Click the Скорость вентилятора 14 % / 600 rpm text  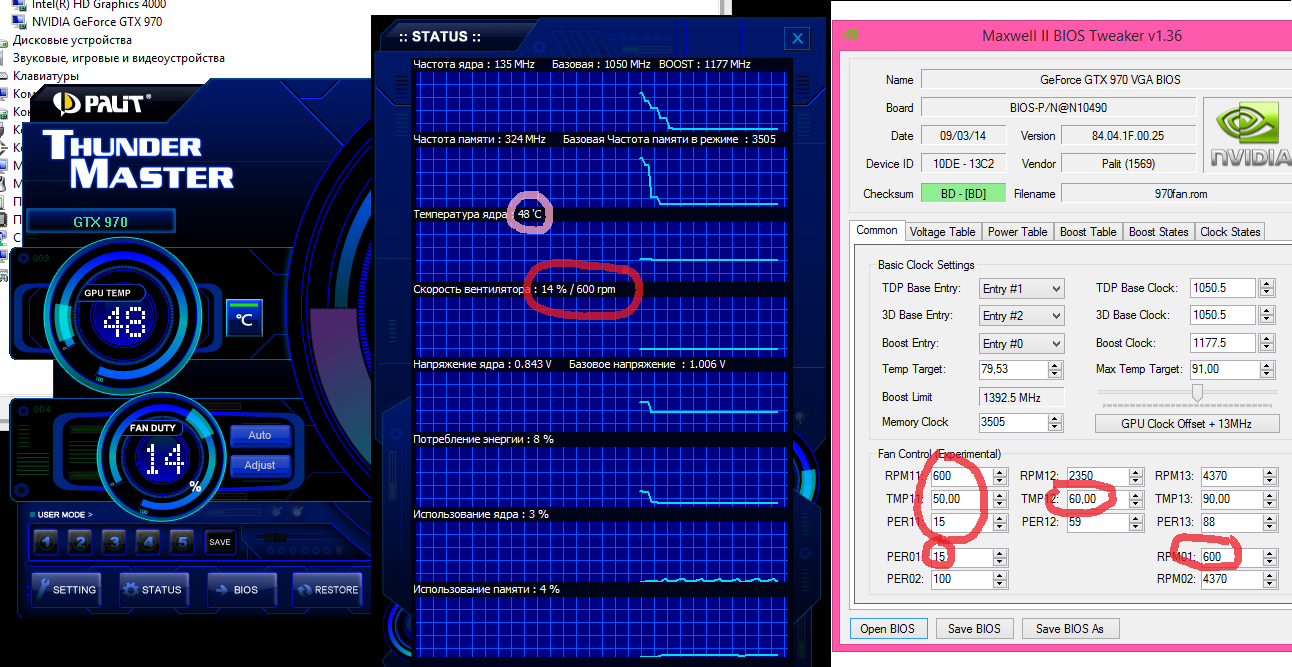pos(514,289)
